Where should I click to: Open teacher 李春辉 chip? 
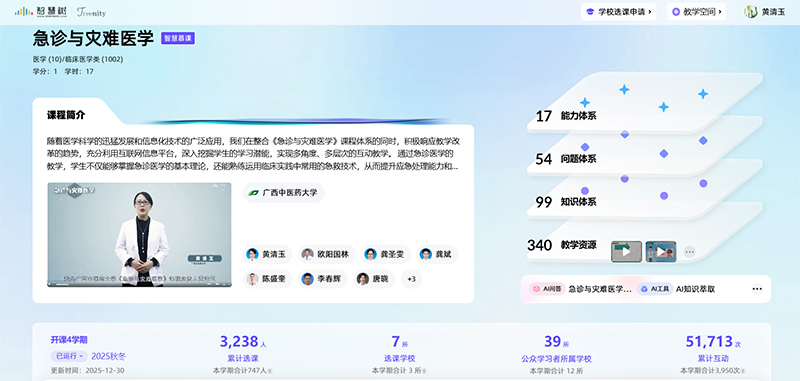tap(322, 279)
